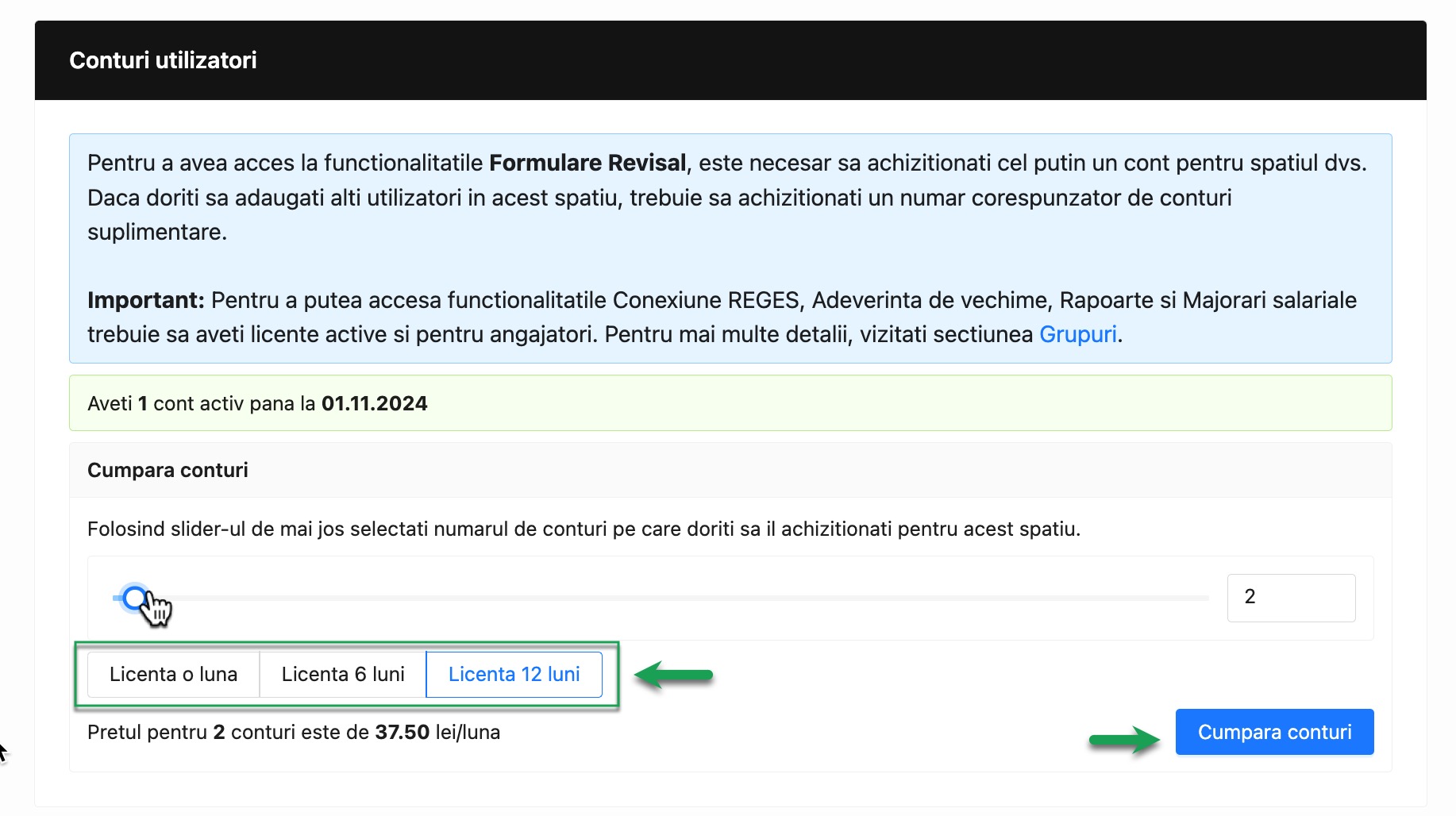
Task: Click the bold Formulare Revisal text
Action: (x=587, y=163)
